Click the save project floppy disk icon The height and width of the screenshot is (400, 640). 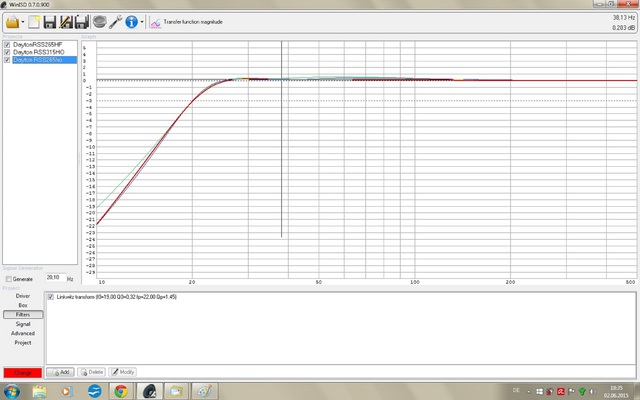coord(51,21)
